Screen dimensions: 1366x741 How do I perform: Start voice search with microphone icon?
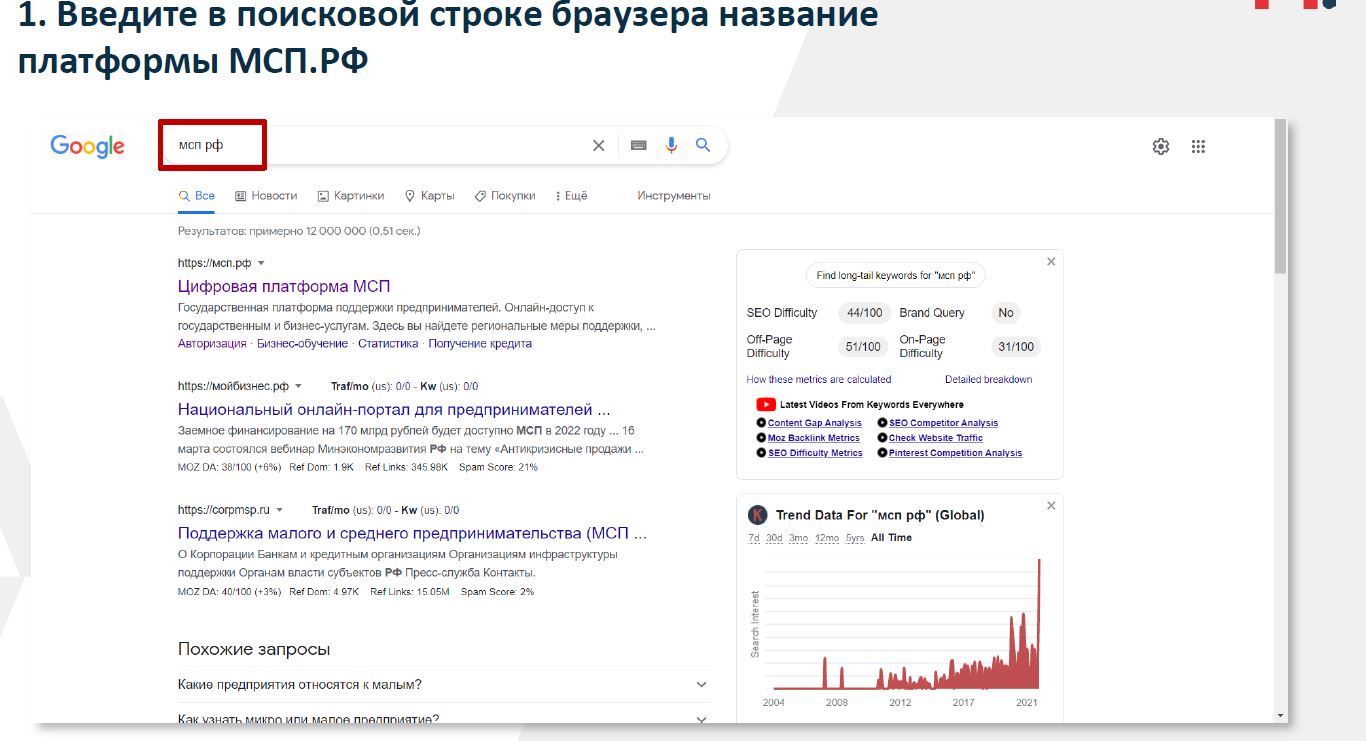(x=671, y=146)
